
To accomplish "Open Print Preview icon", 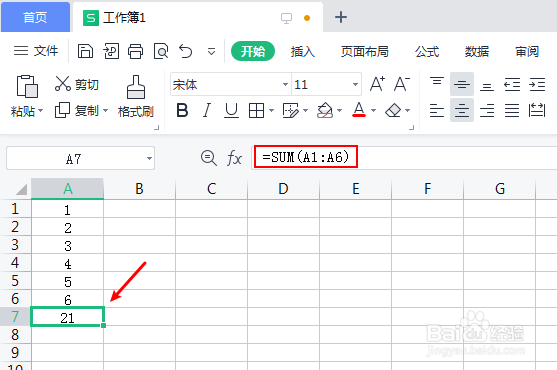I will (161, 51).
